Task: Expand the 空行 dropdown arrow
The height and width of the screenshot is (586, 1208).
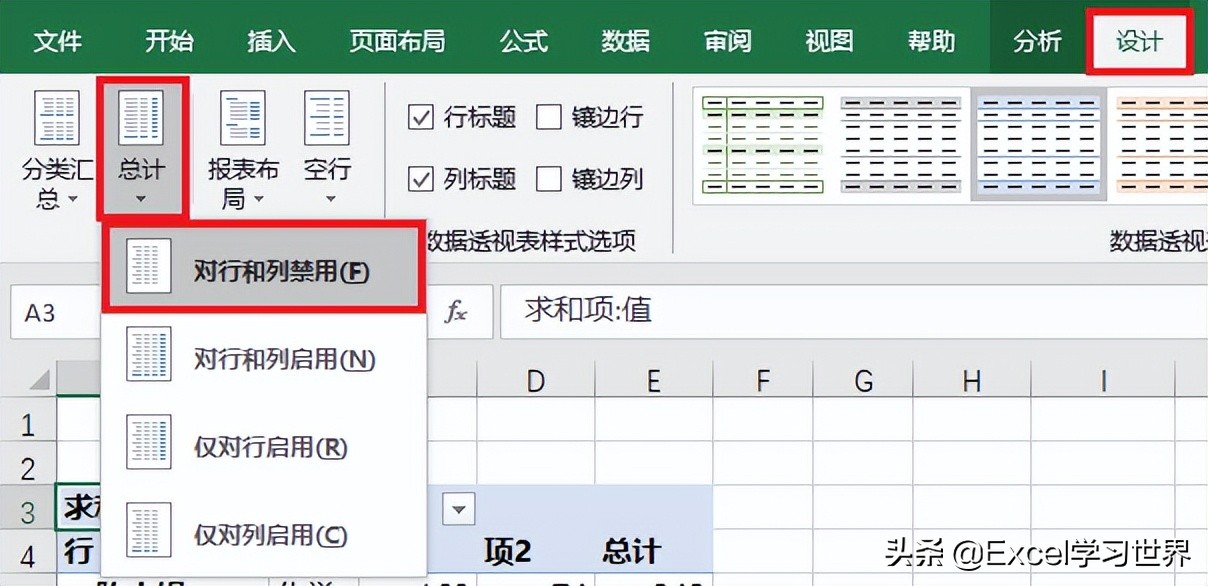Action: click(x=330, y=199)
